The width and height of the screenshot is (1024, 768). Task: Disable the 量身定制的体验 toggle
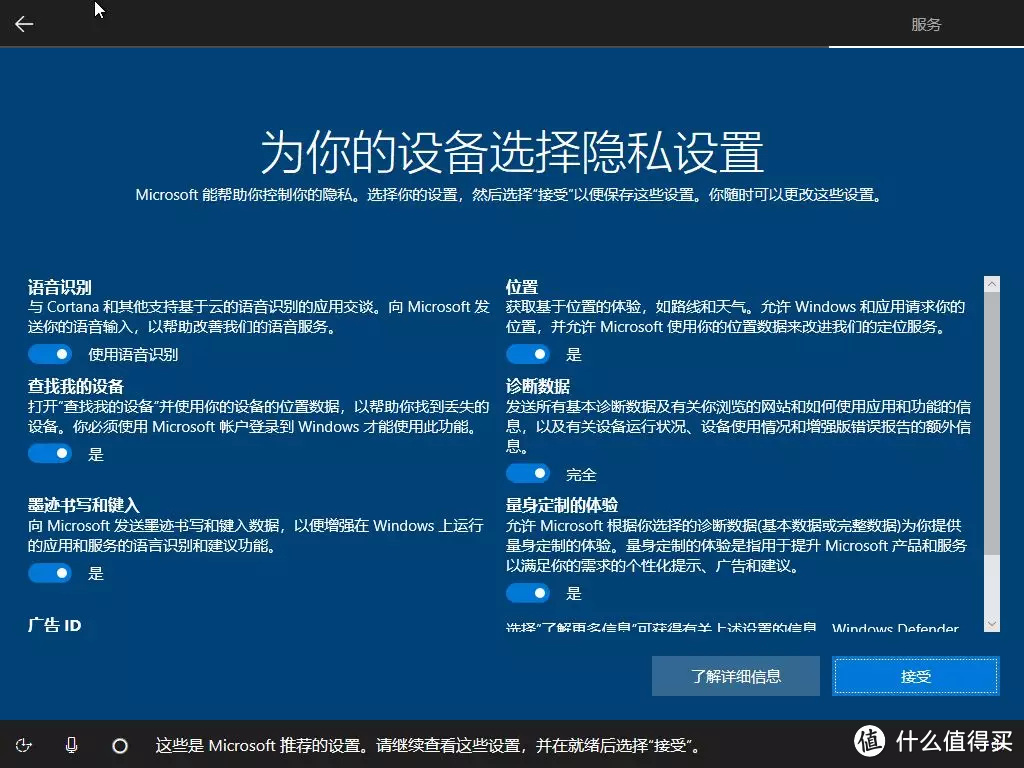pos(528,593)
